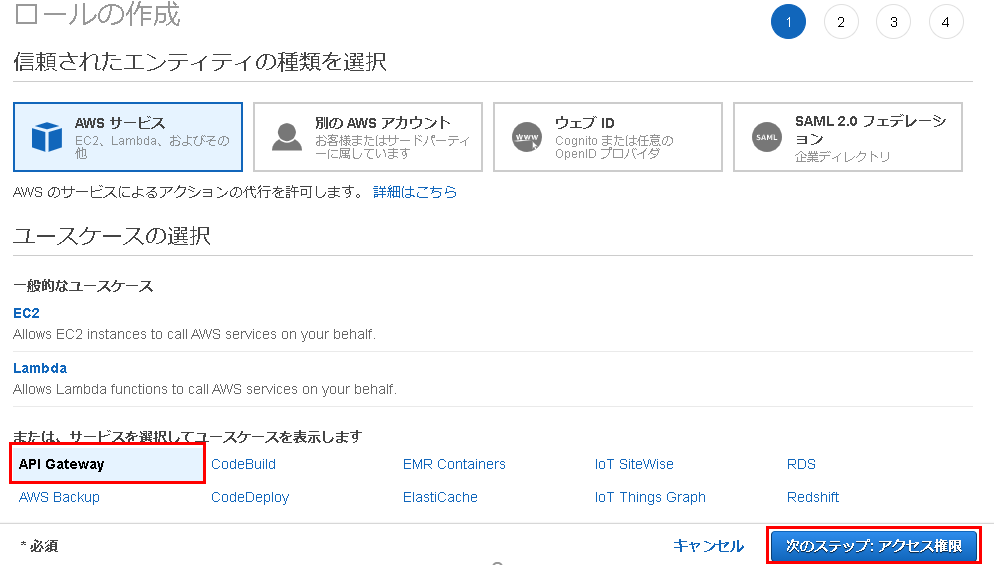This screenshot has height=565, width=994.
Task: Select CodeBuild service
Action: pyautogui.click(x=243, y=464)
